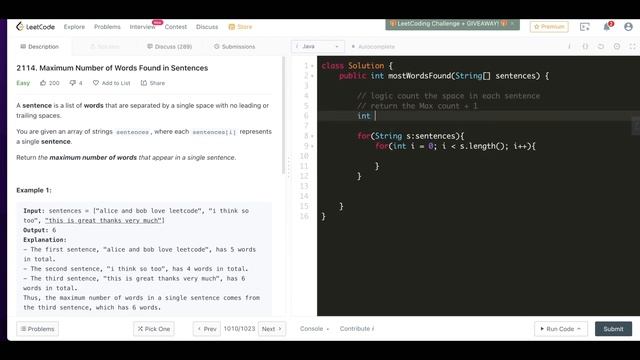
Task: Collapse fold arrow on line 9
Action: coord(313,146)
